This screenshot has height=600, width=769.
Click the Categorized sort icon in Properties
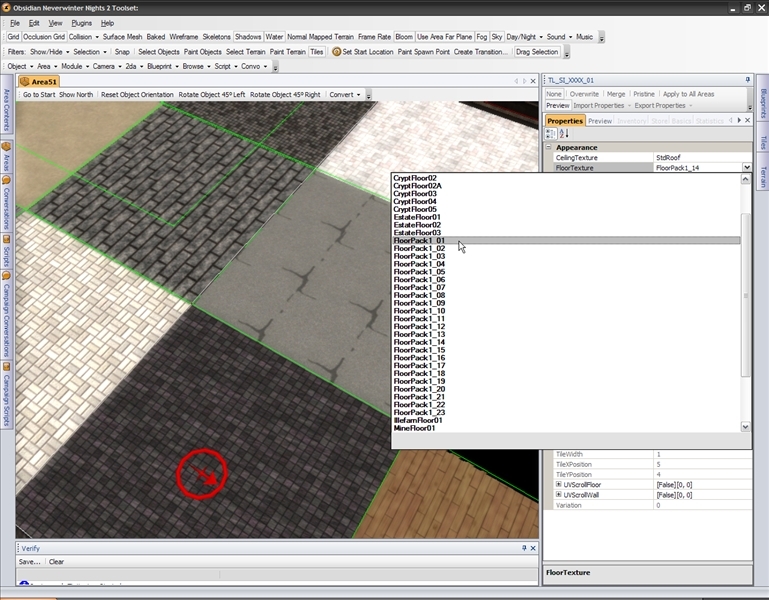pos(550,134)
